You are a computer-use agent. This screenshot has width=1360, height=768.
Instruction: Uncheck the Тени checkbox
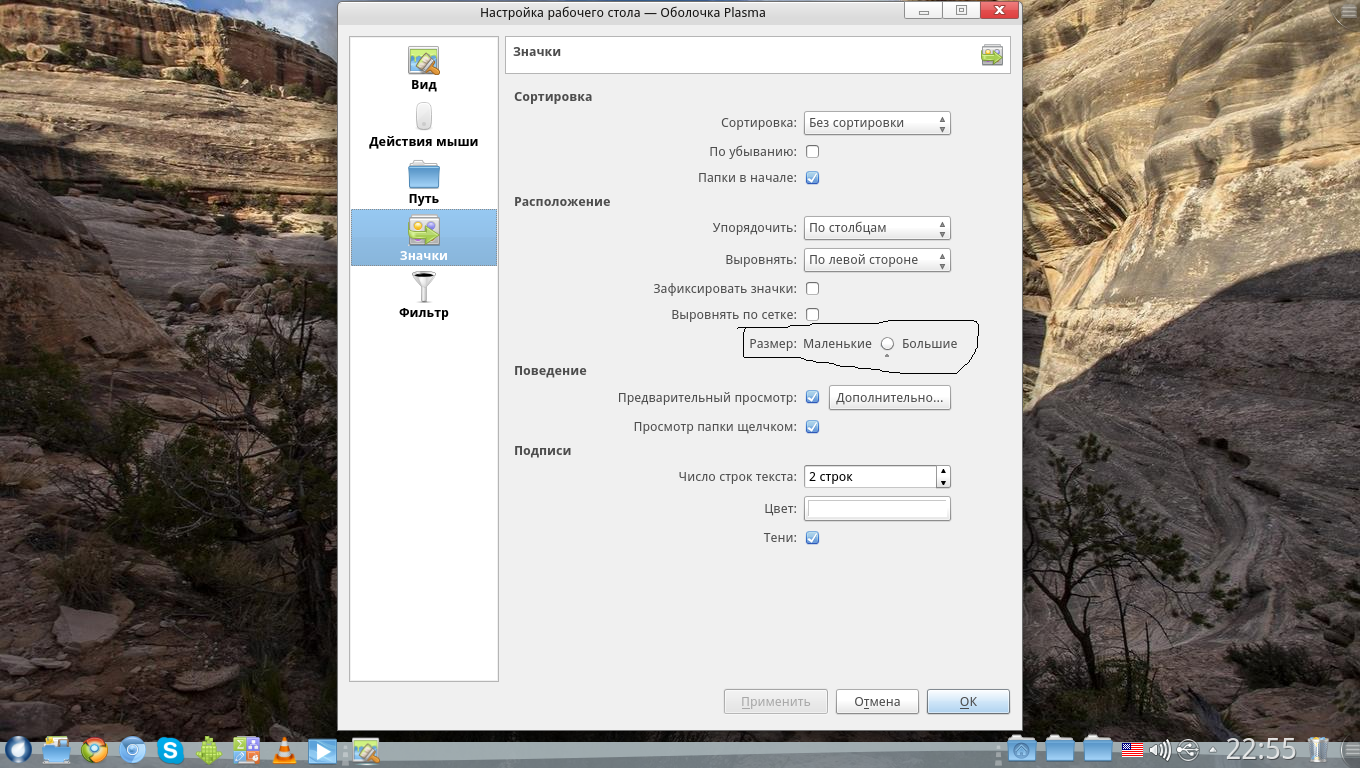point(812,538)
